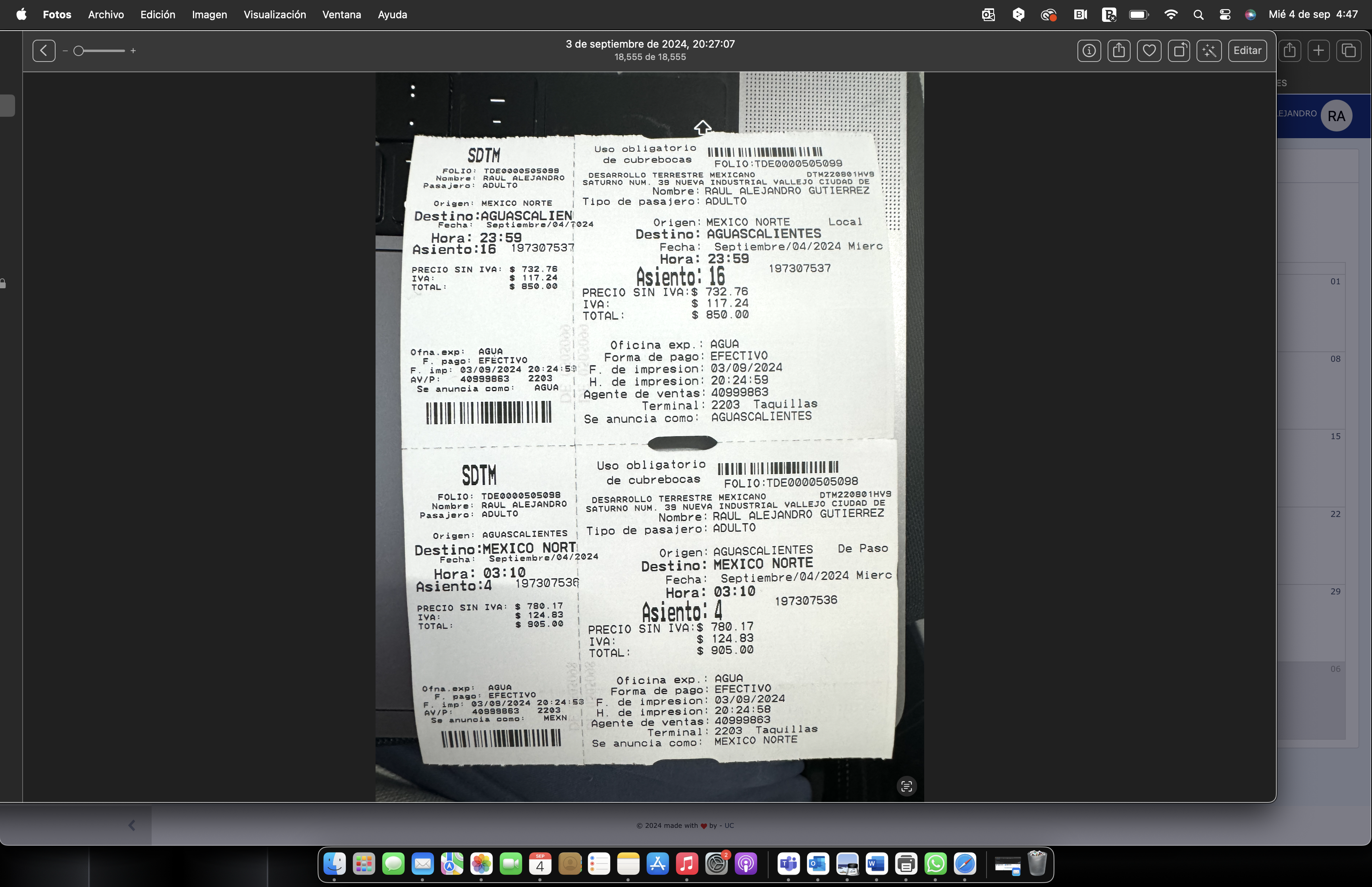
Task: Open Podcasts from the Dock
Action: pos(746,864)
